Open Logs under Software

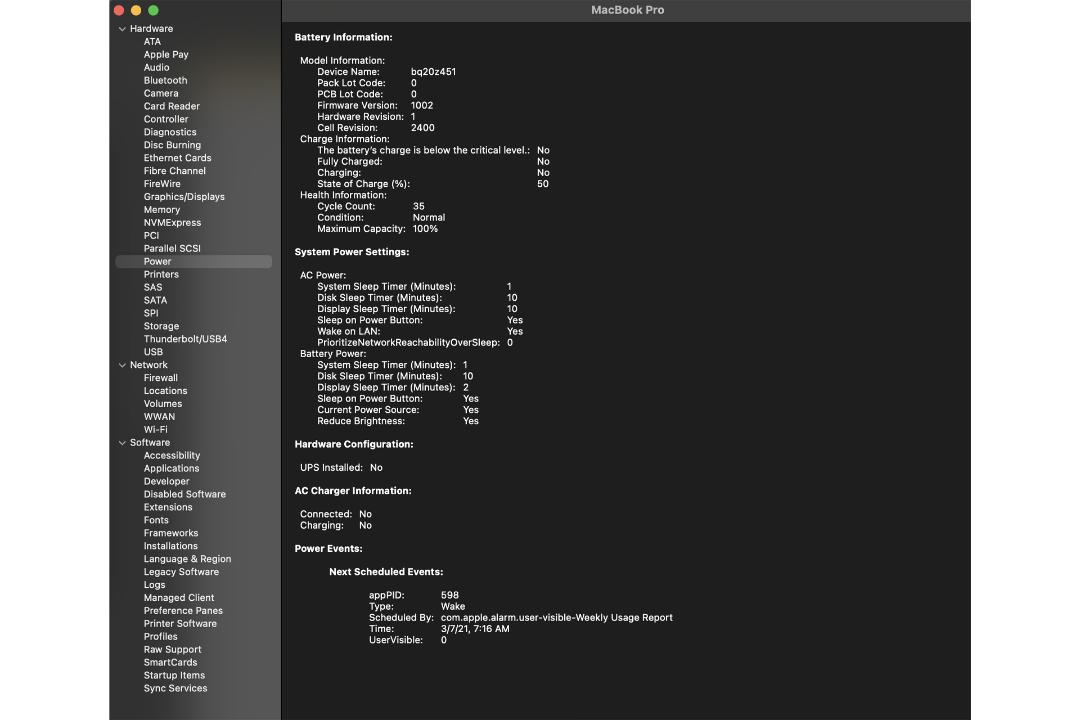(x=154, y=585)
